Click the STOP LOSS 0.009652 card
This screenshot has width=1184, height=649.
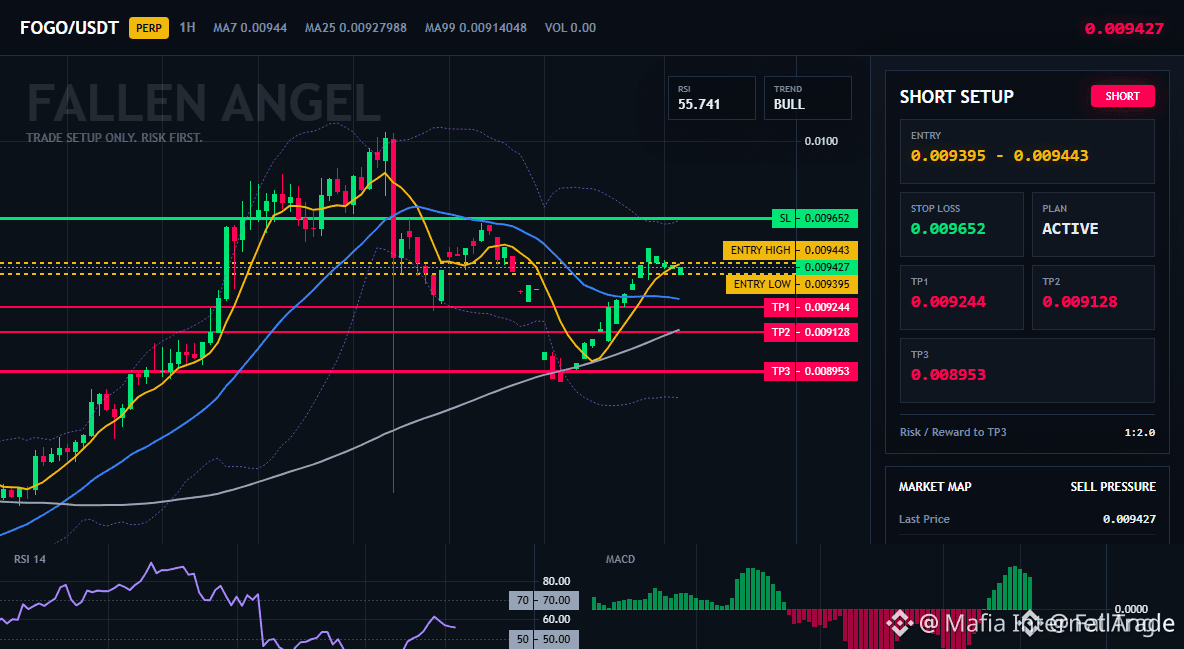click(961, 224)
